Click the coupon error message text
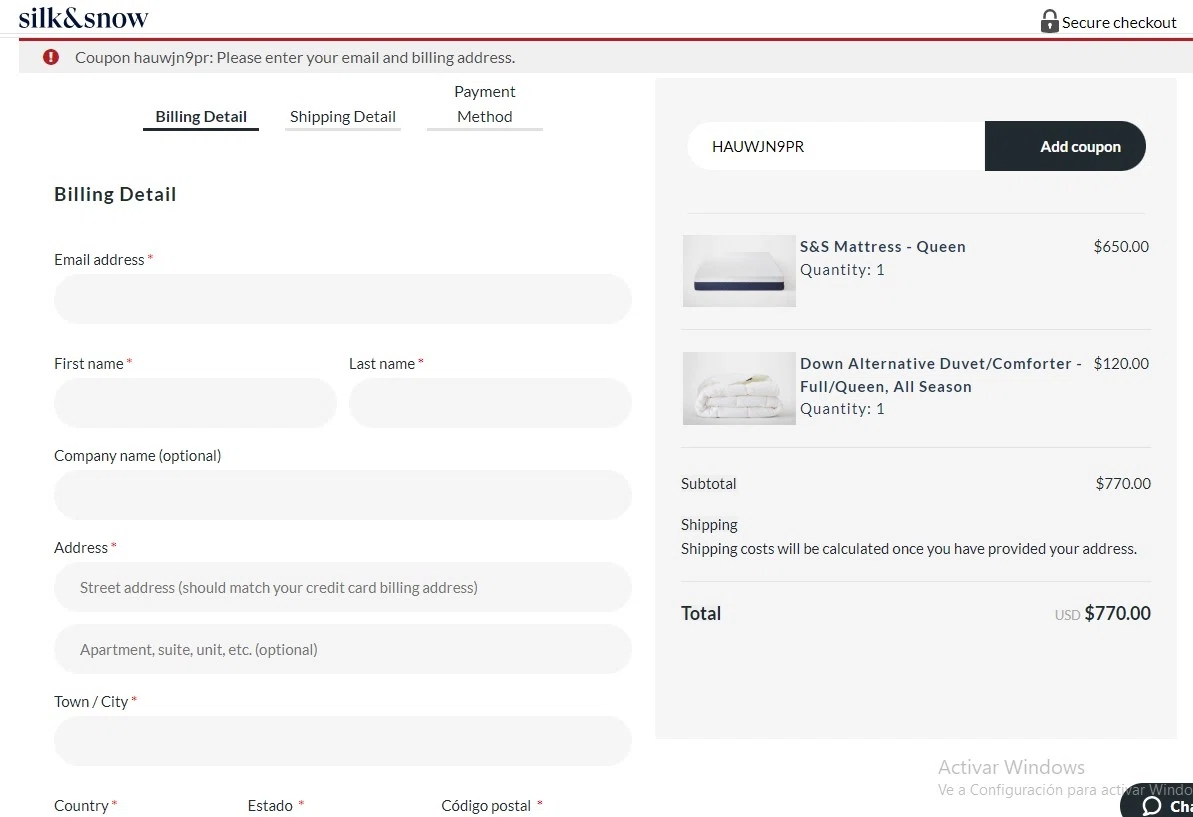Image resolution: width=1193 pixels, height=817 pixels. point(295,58)
